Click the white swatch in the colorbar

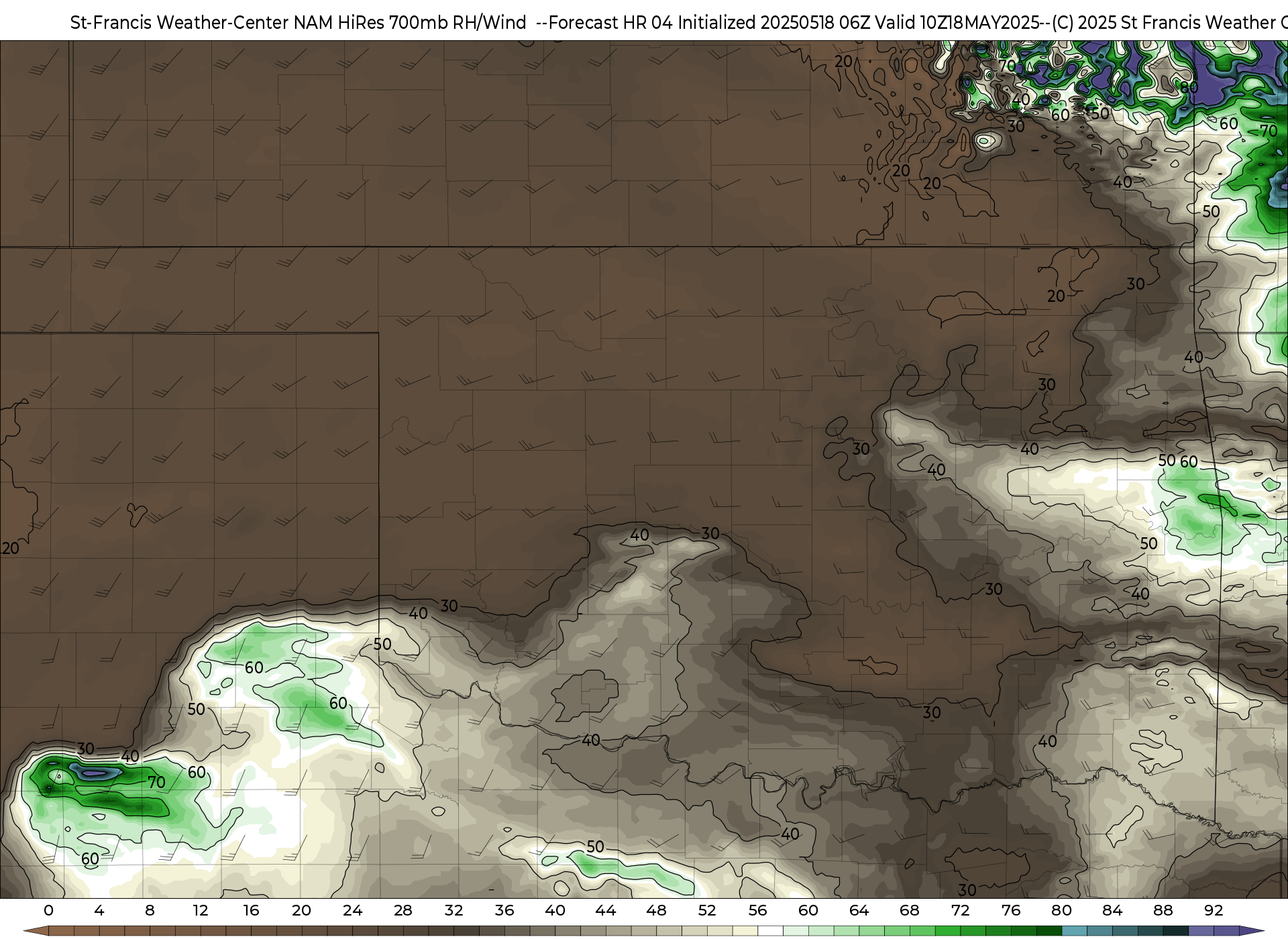coord(770,932)
